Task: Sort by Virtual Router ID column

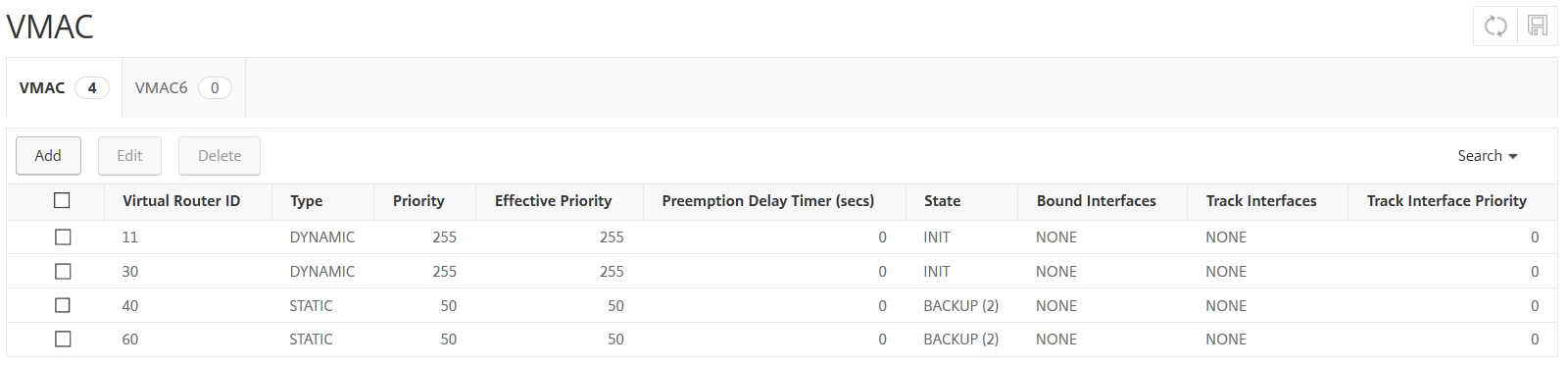Action: tap(181, 200)
